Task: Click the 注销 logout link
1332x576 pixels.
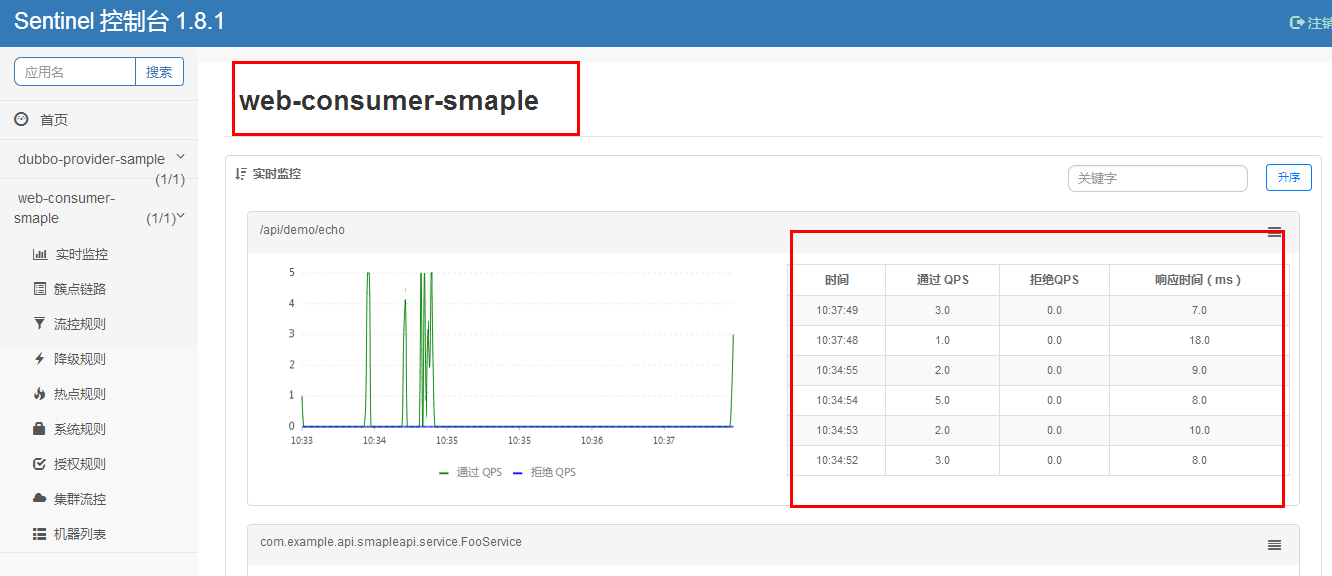Action: (x=1319, y=23)
